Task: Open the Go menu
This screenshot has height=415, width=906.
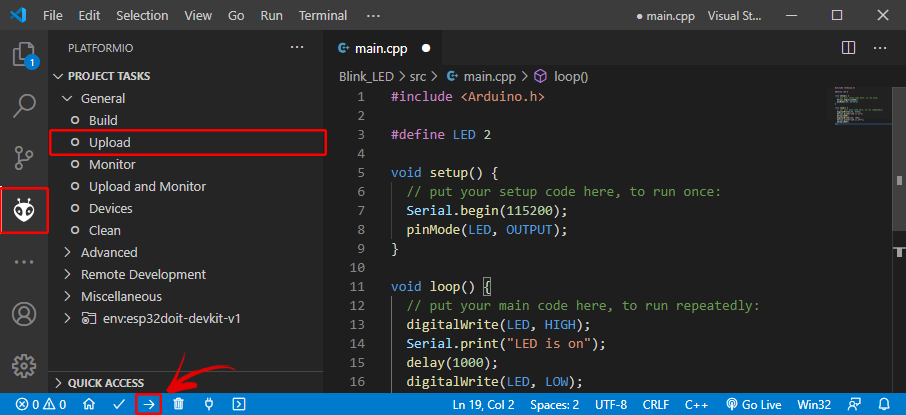Action: click(x=236, y=16)
